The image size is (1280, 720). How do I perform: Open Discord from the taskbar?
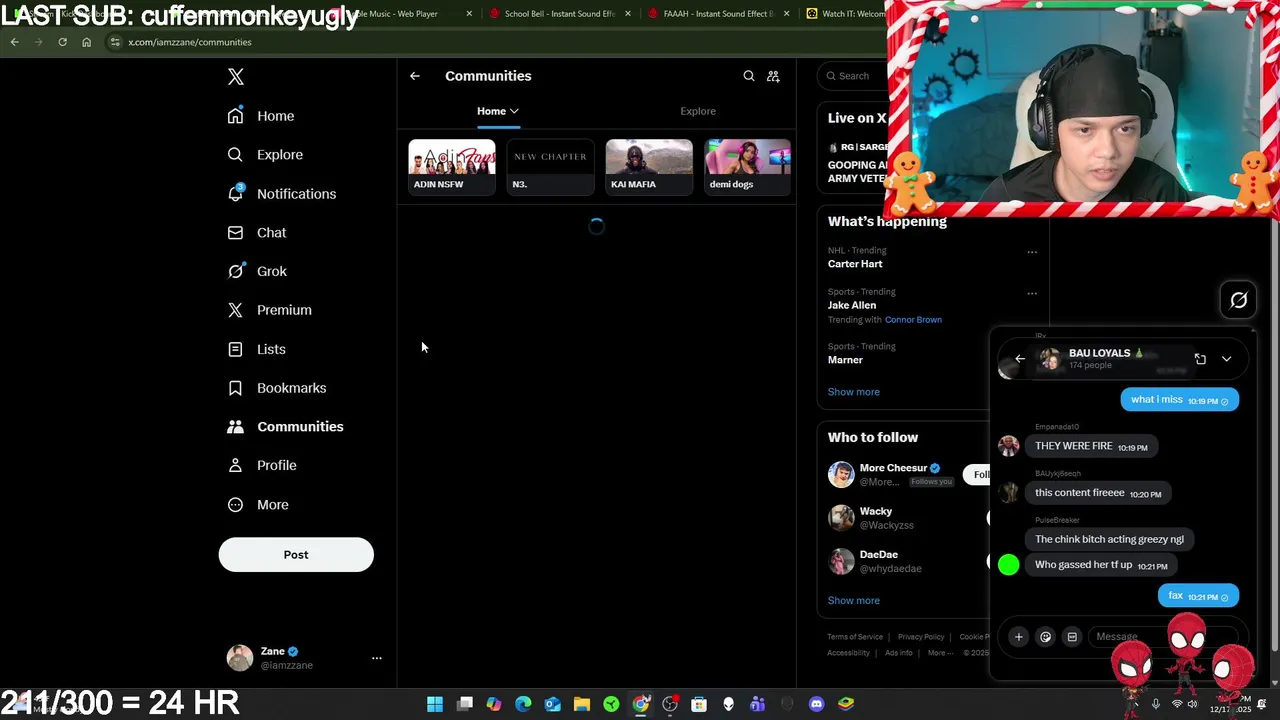tap(816, 704)
